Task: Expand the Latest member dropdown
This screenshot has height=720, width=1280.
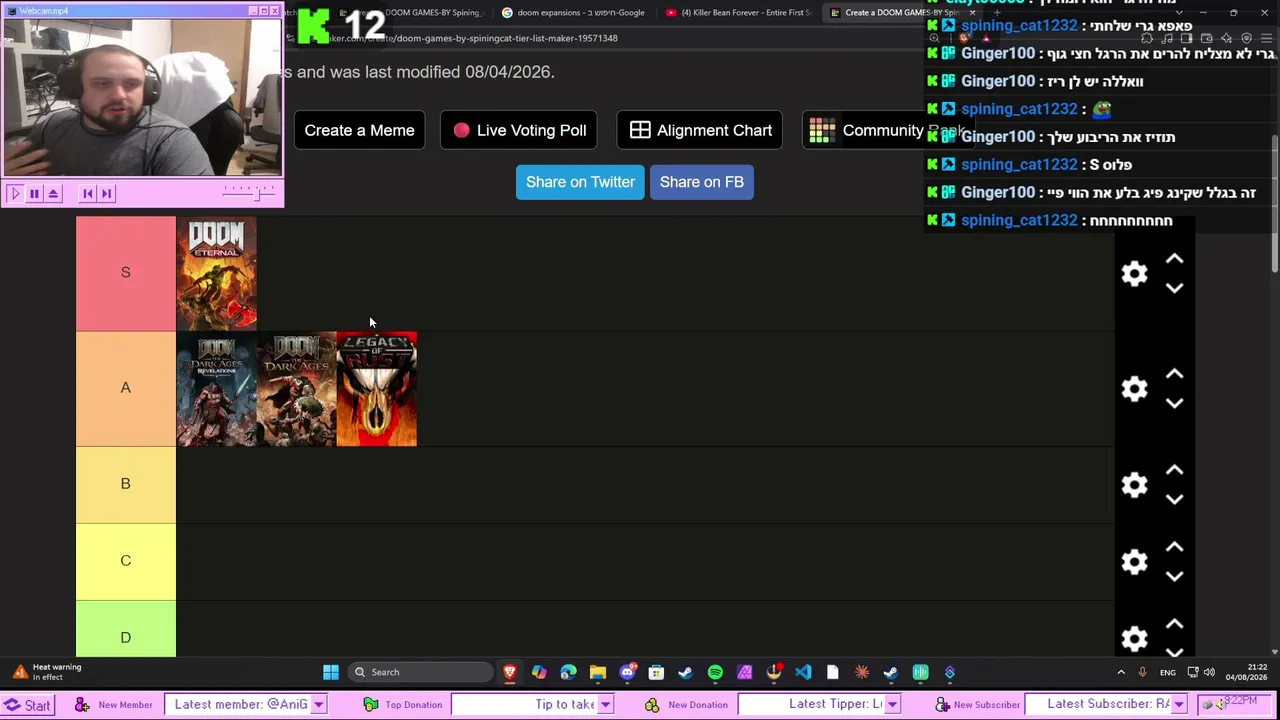Action: point(318,705)
